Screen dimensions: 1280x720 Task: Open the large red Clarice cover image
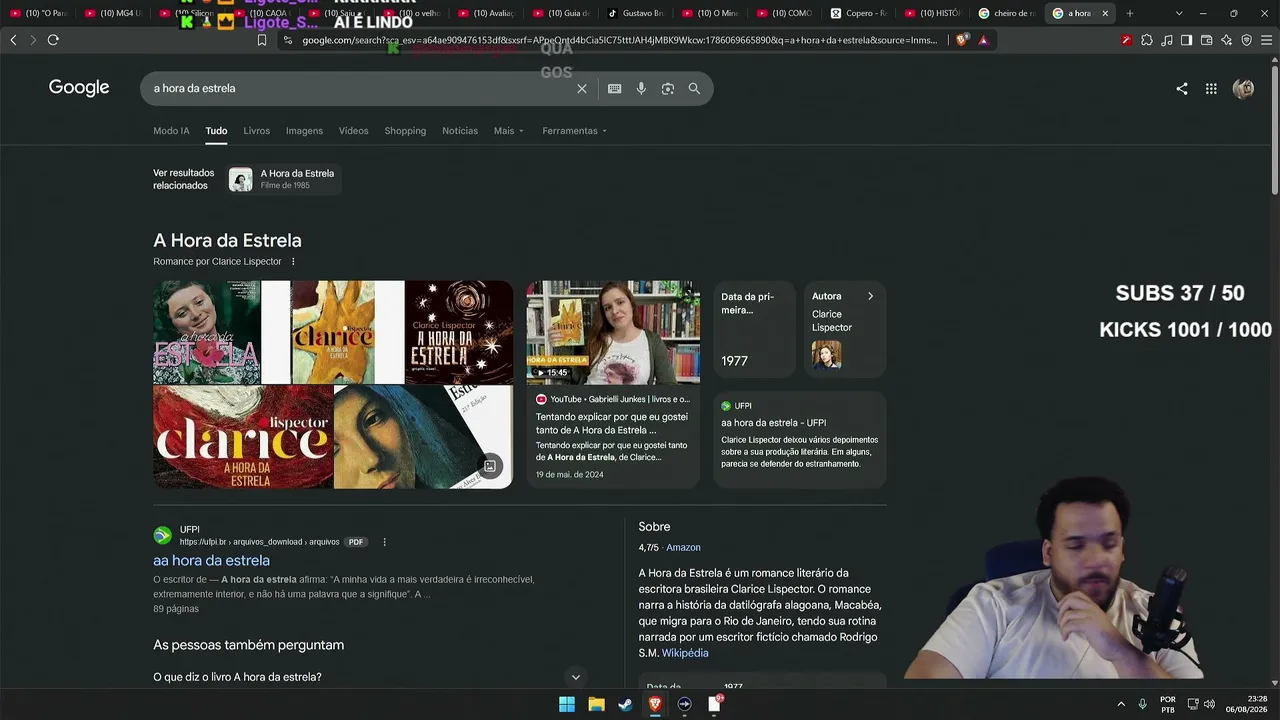pyautogui.click(x=243, y=437)
